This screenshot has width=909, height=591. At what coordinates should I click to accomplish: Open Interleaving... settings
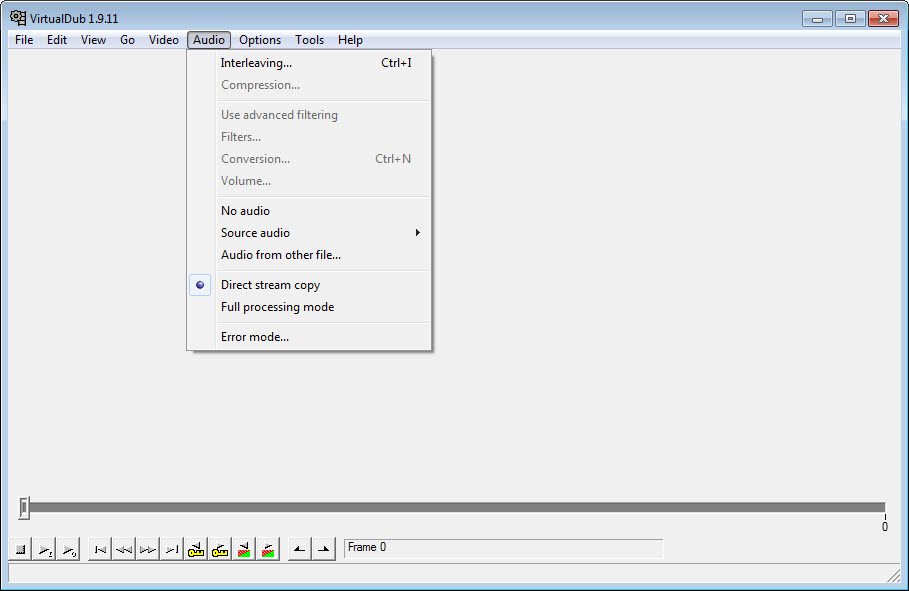(x=309, y=63)
